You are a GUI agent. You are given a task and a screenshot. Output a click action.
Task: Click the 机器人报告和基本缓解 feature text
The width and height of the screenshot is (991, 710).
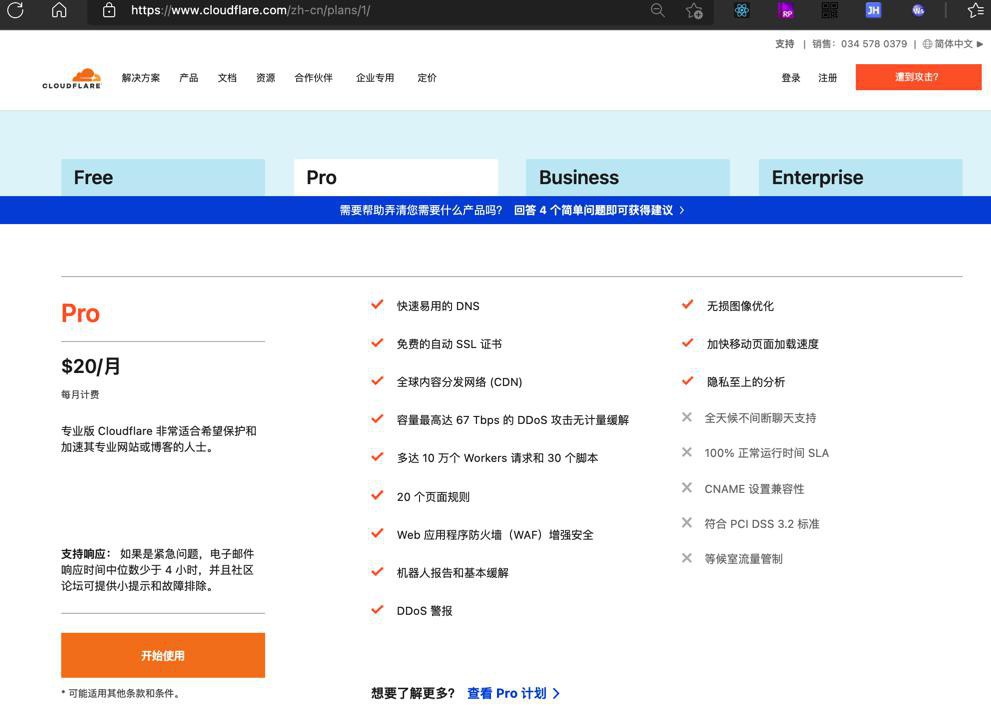pyautogui.click(x=453, y=573)
